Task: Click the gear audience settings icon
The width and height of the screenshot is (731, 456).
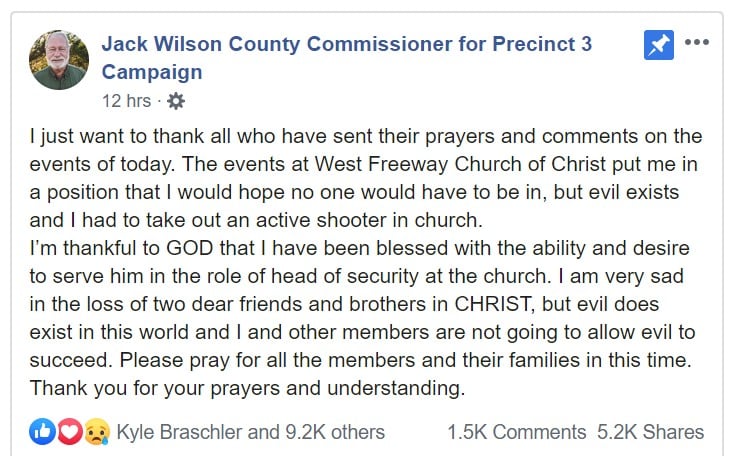Action: (x=176, y=101)
